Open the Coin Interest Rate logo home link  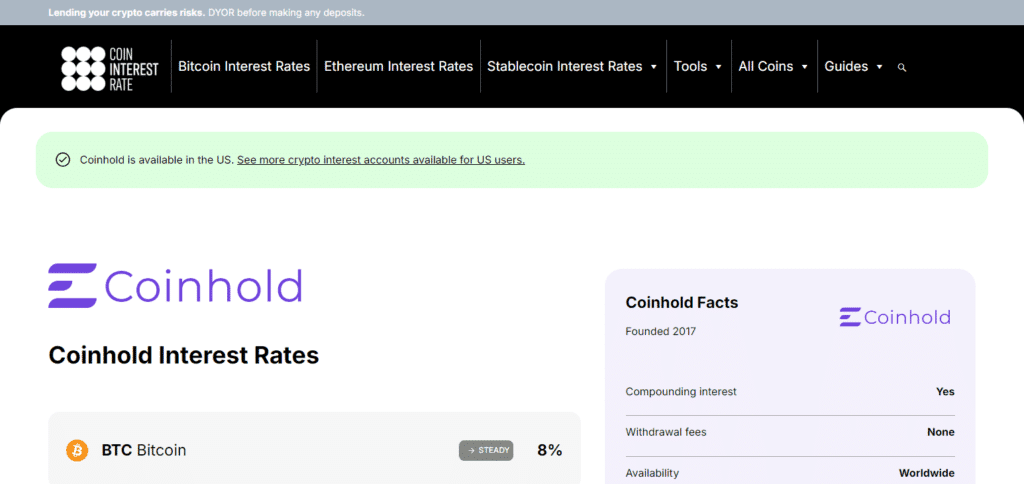click(x=110, y=69)
